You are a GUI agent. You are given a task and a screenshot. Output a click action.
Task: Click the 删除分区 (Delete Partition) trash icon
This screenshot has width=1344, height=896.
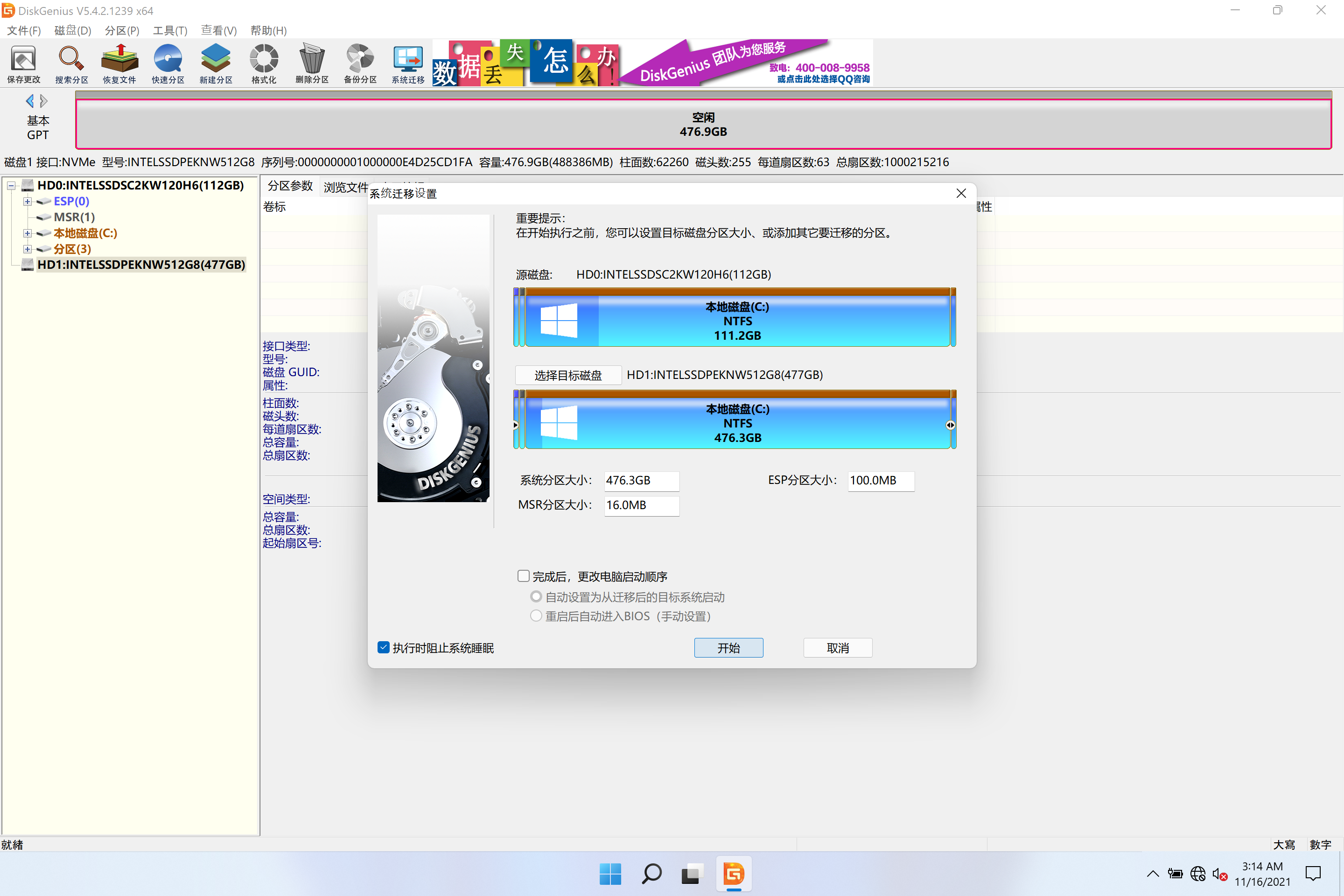point(312,63)
